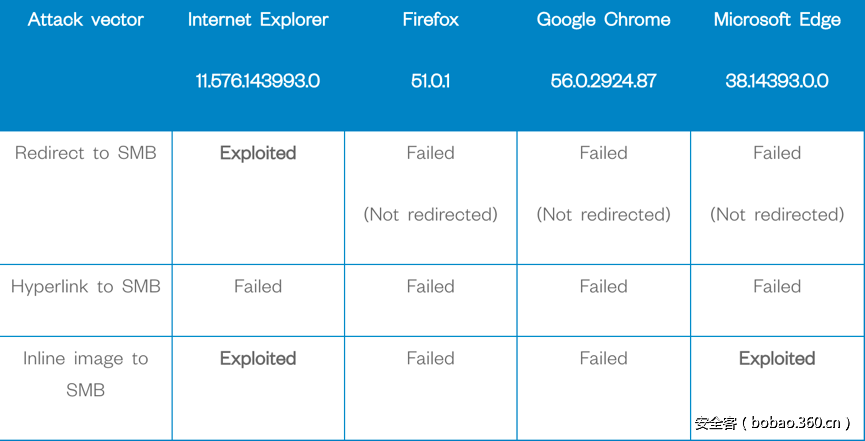Click "(Not redirected)" under Google Chrome
The image size is (865, 441).
603,214
